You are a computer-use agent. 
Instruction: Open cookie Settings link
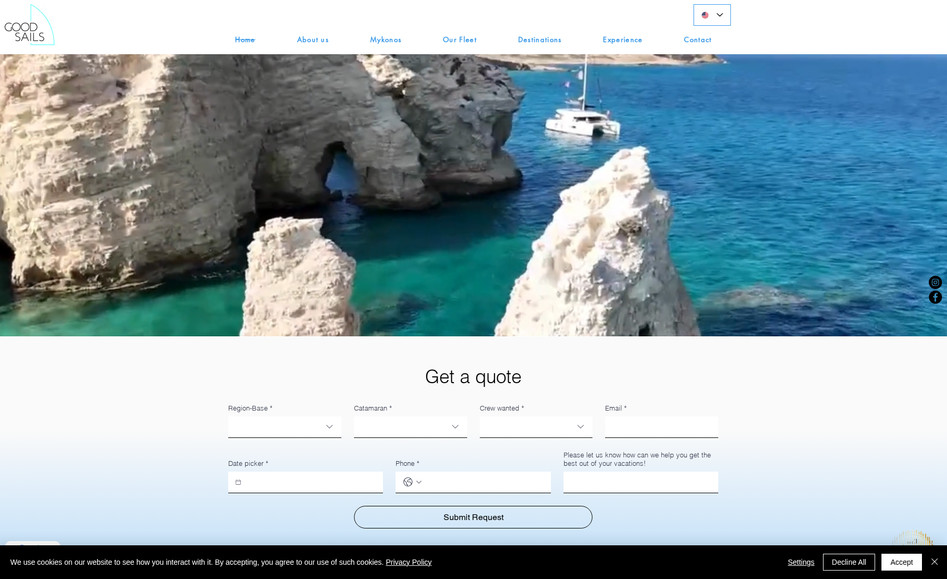pyautogui.click(x=800, y=562)
